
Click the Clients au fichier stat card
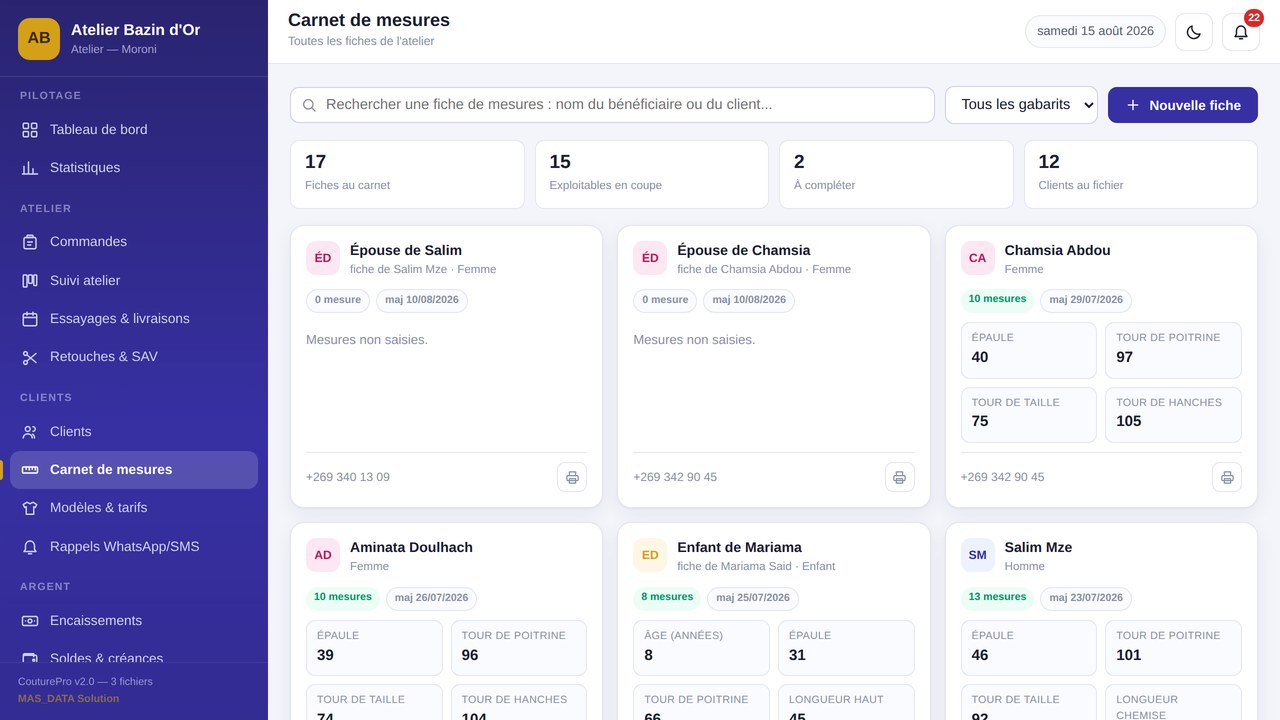point(1141,174)
